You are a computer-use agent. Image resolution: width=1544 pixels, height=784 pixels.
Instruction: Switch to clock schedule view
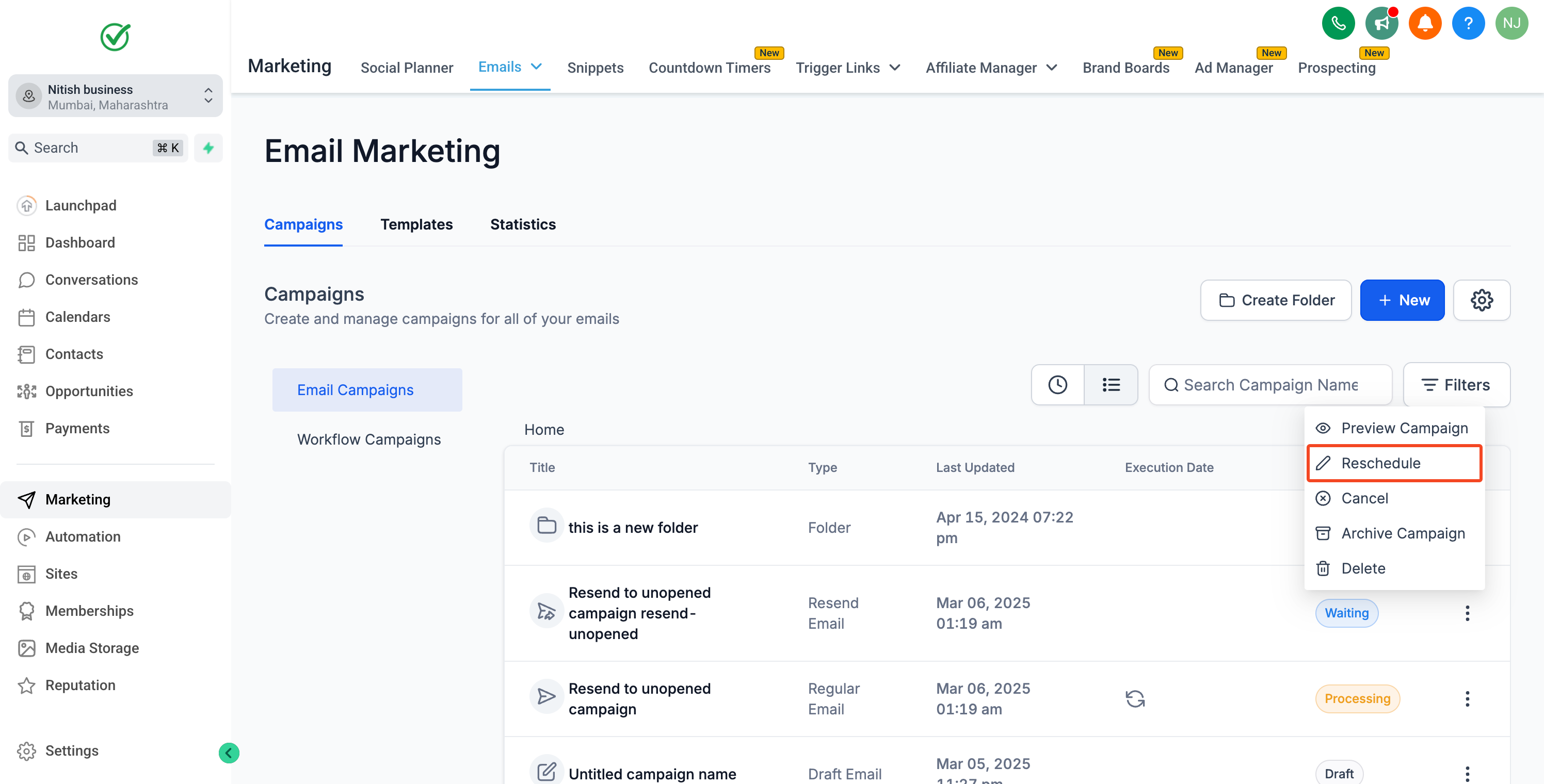pos(1057,384)
